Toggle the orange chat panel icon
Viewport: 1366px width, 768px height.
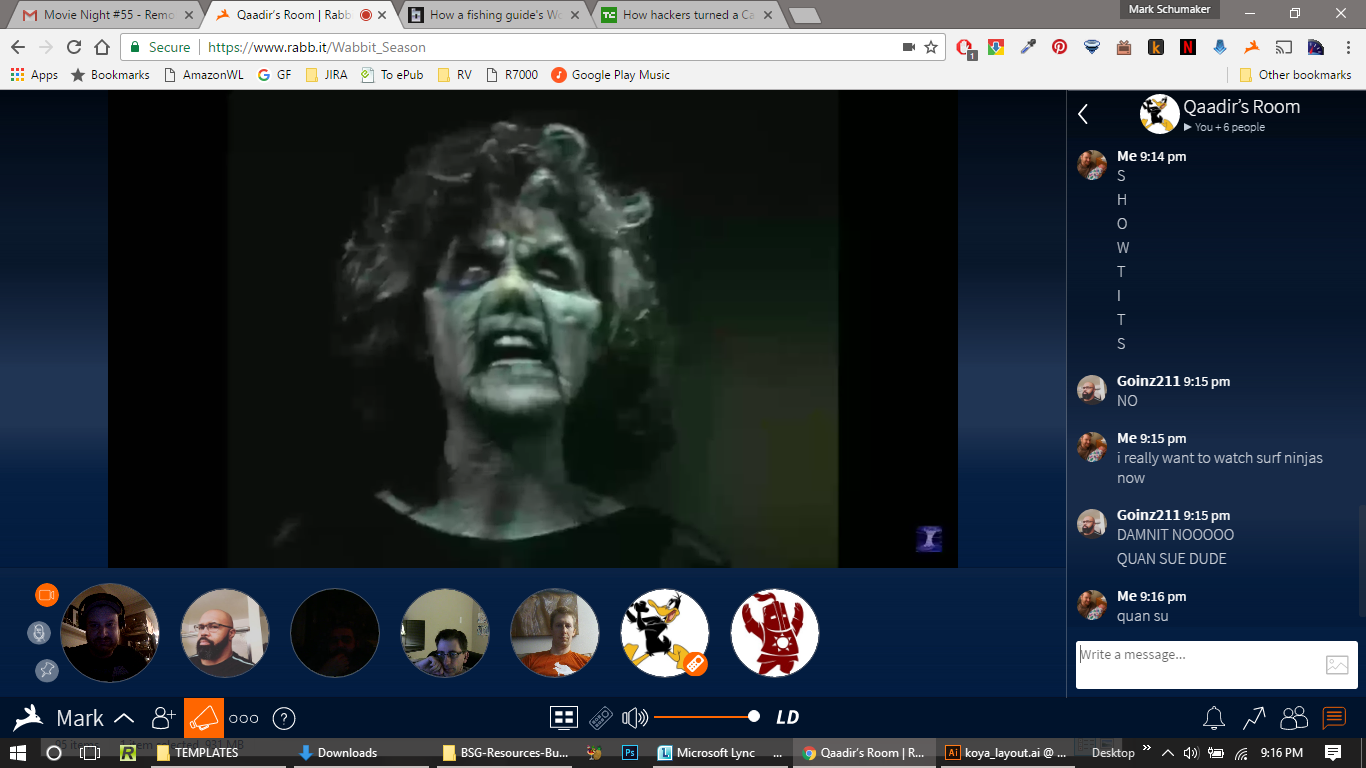1334,718
